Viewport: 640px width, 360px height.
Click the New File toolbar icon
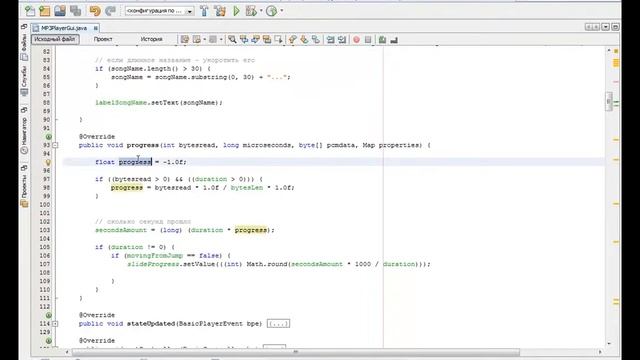pyautogui.click(x=30, y=11)
